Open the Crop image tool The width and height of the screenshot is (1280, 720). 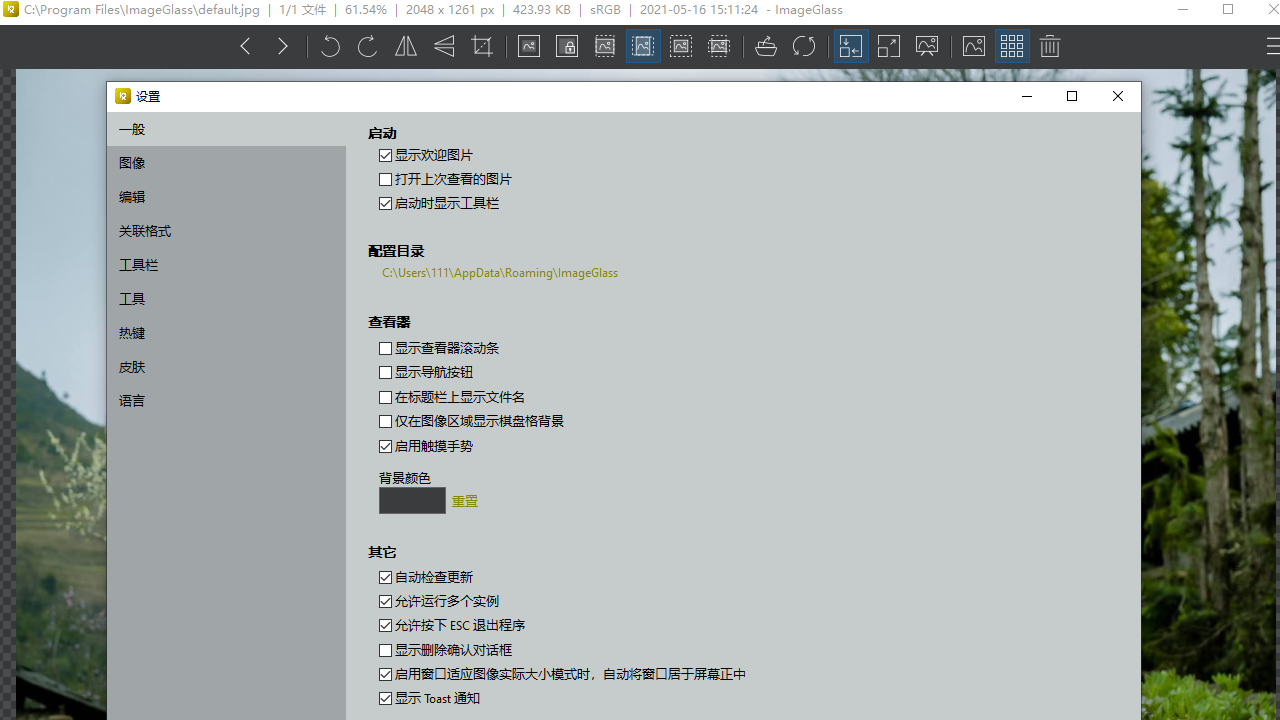coord(482,46)
